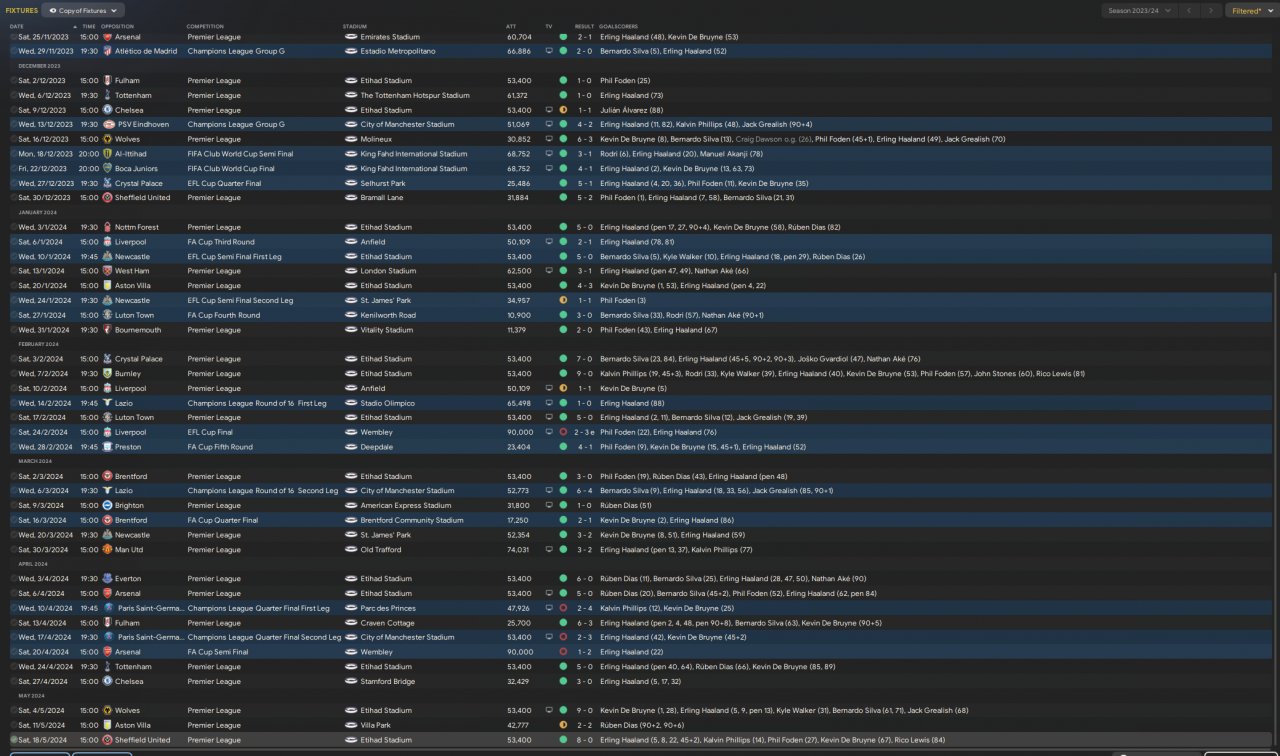
Task: Go to the previous season with the left arrow
Action: [1189, 11]
